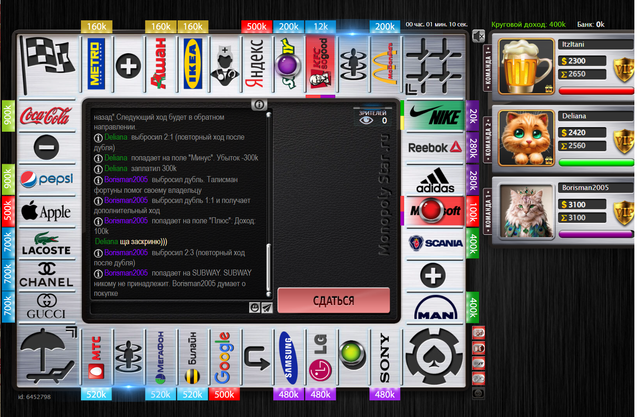The height and width of the screenshot is (417, 640).
Task: Click the green token on bottom row
Action: 352,354
